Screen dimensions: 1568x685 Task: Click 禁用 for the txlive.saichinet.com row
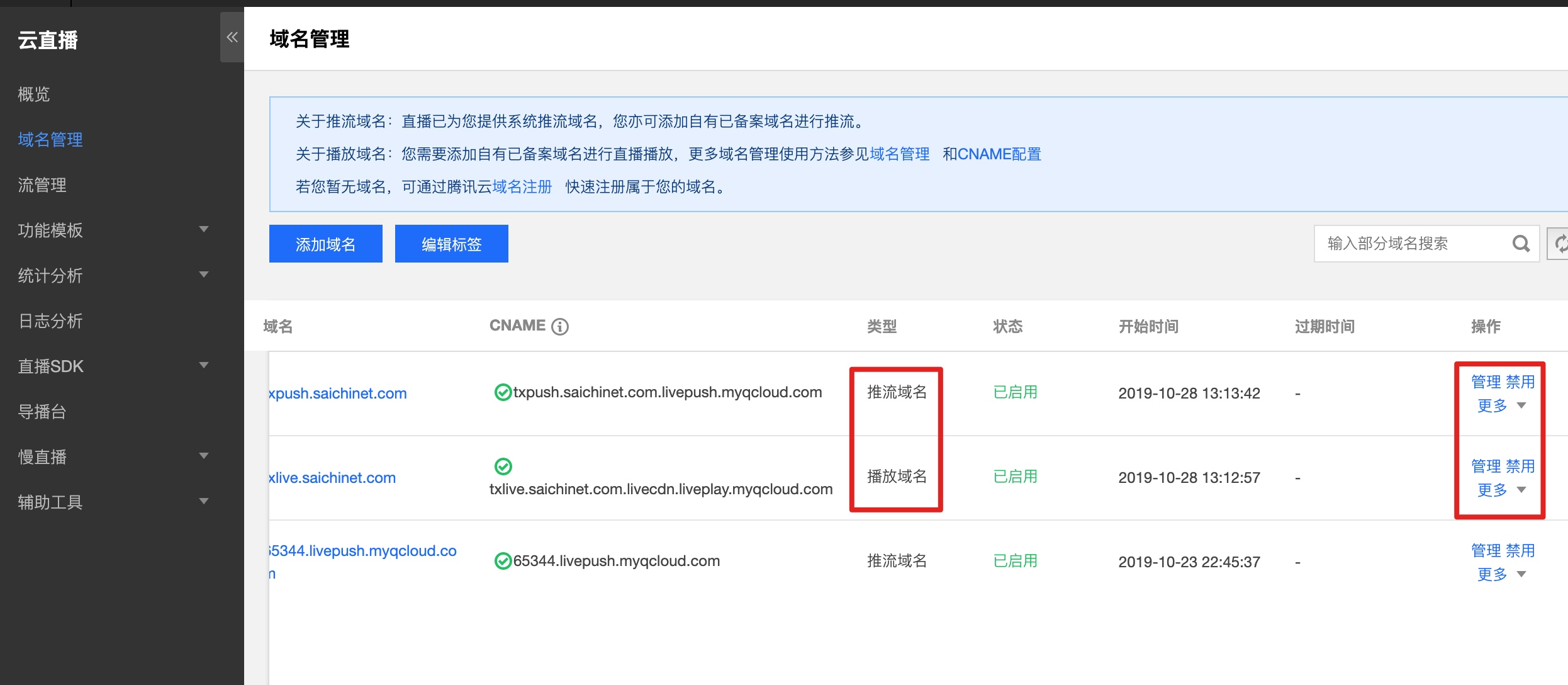tap(1520, 467)
